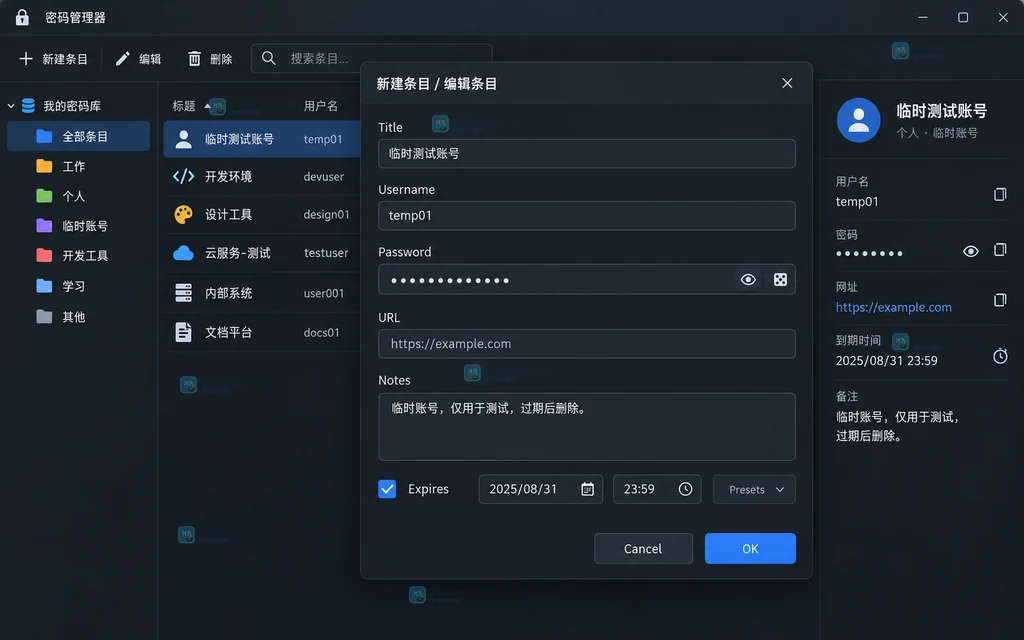This screenshot has height=640, width=1024.
Task: Select the red 开发工具 folder icon
Action: [x=44, y=255]
